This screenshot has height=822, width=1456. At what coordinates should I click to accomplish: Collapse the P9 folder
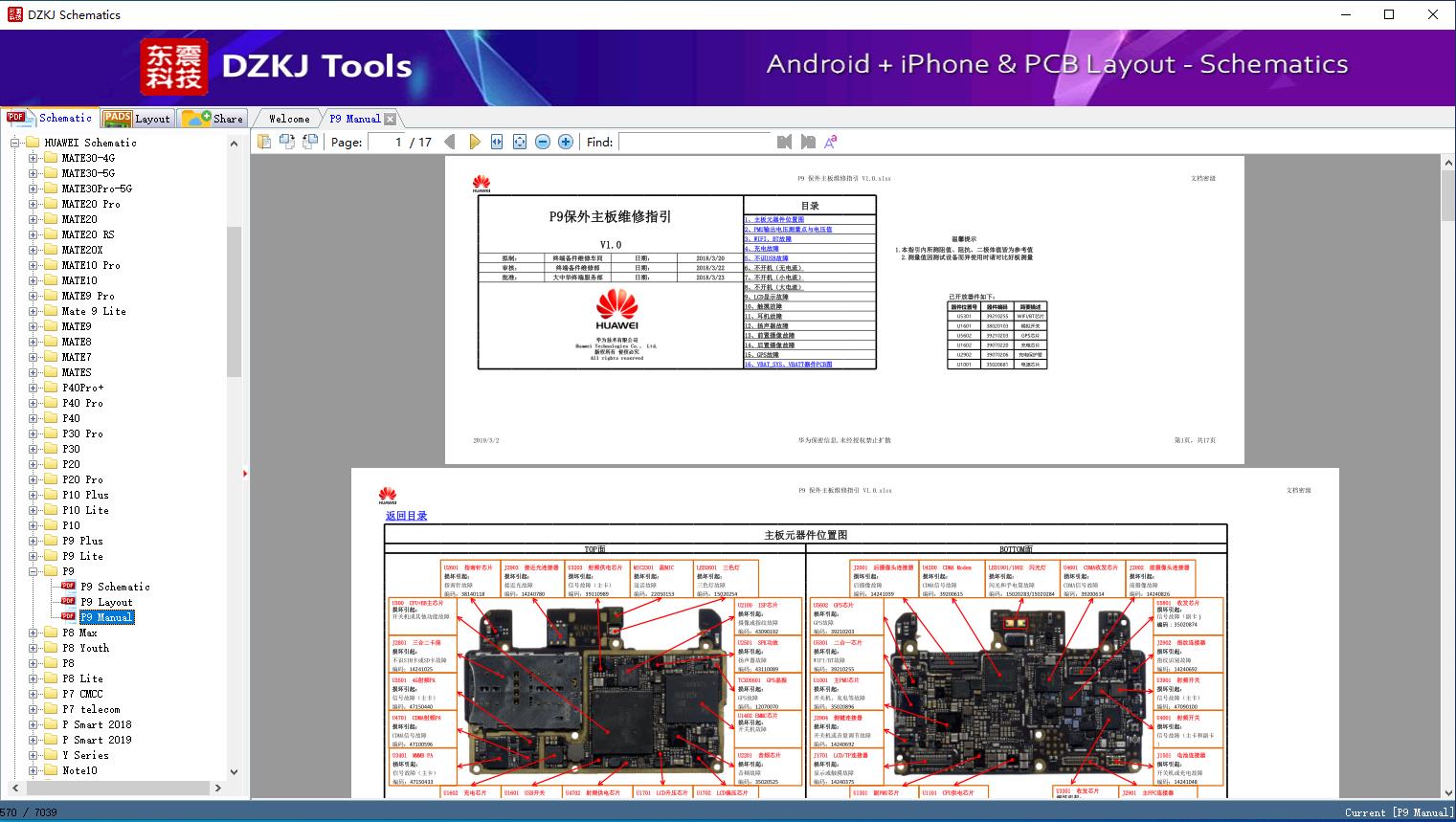(x=34, y=571)
